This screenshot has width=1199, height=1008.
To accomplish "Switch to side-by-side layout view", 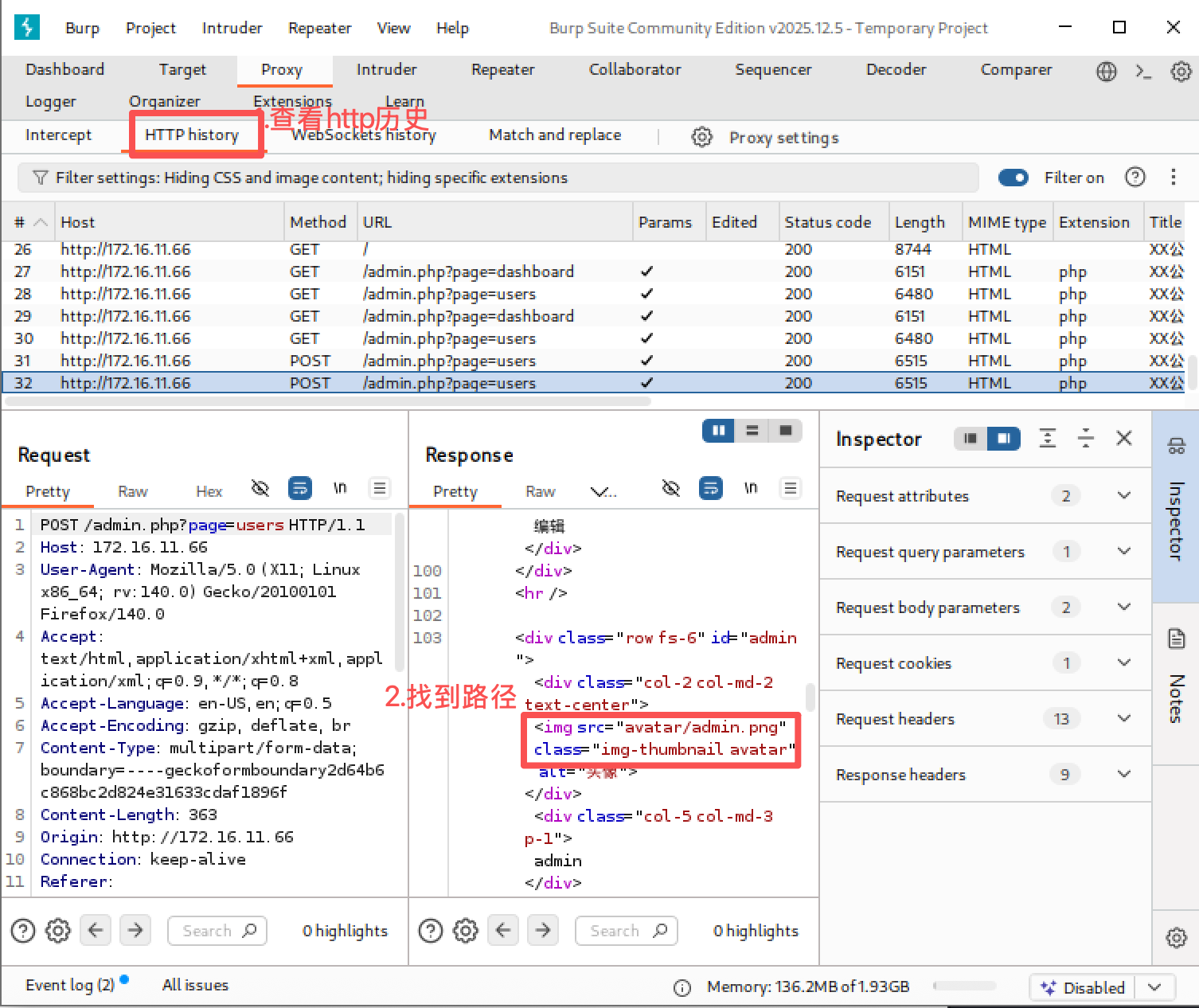I will click(718, 431).
